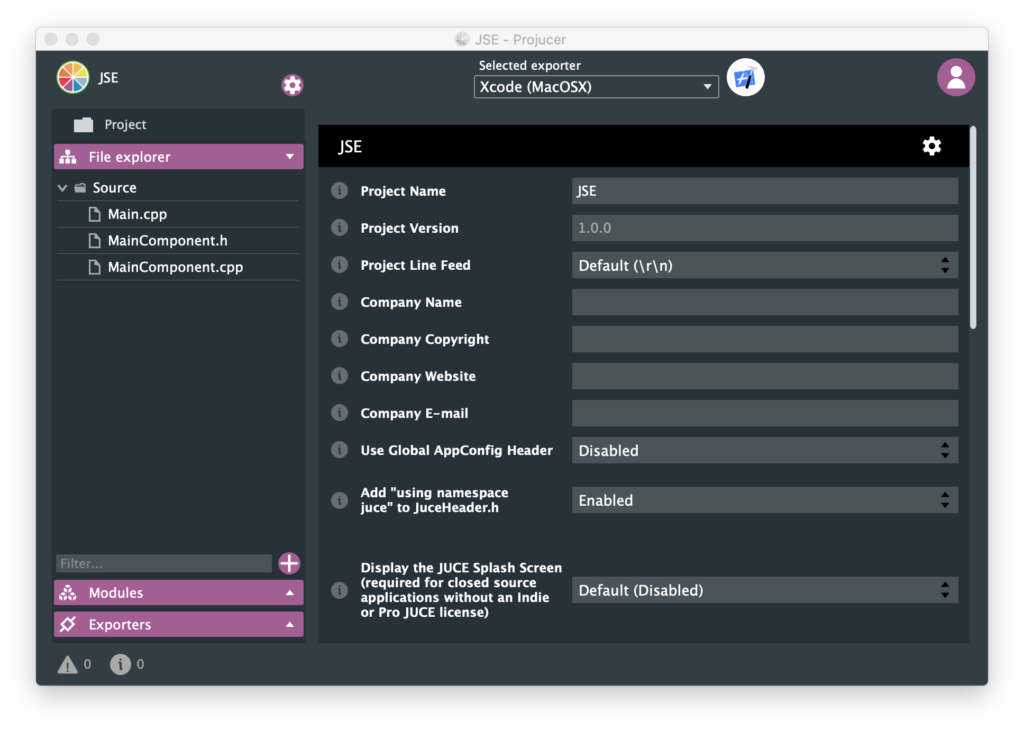Click the warning triangle icon in status bar
The image size is (1024, 730).
pos(68,664)
